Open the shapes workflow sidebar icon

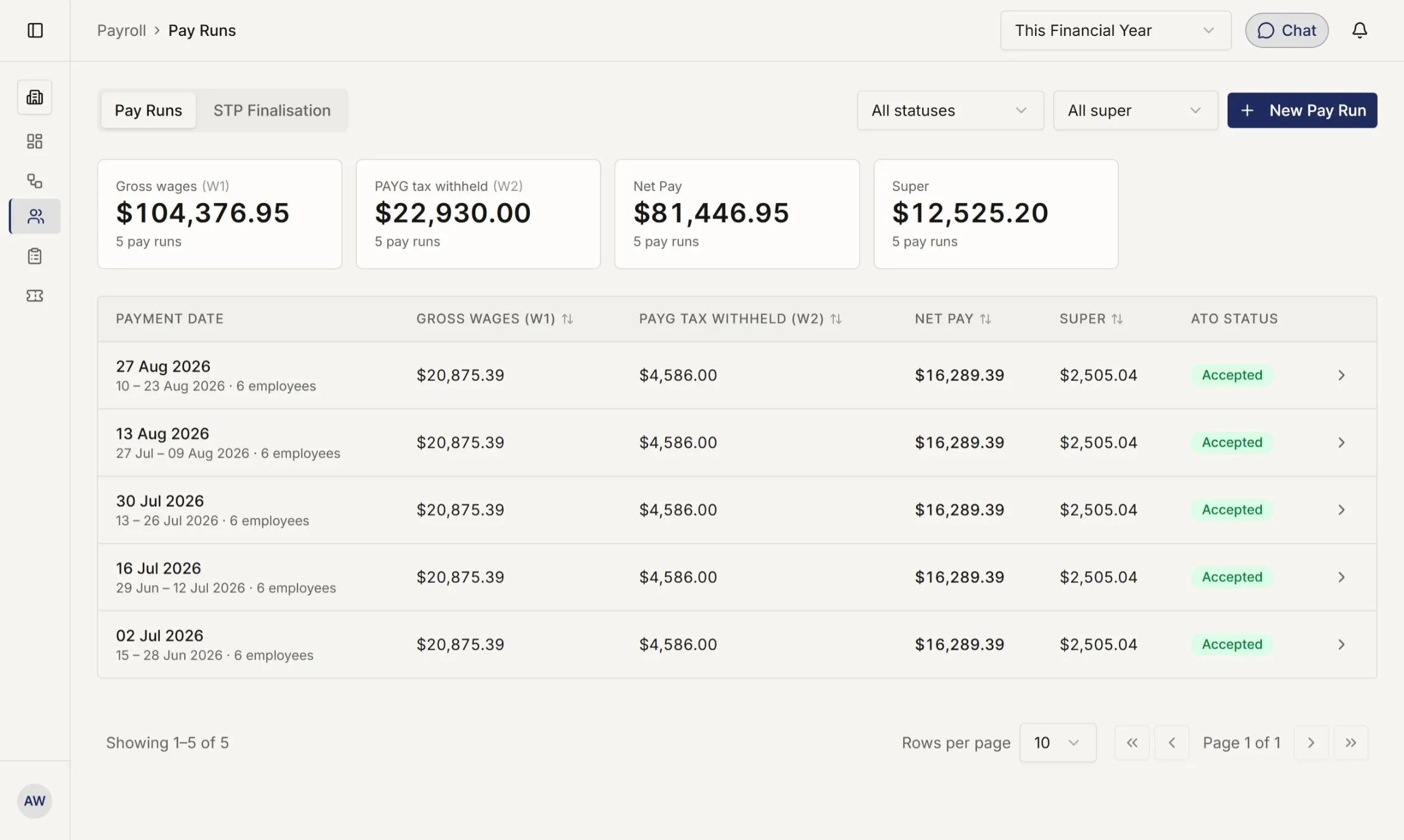coord(35,181)
